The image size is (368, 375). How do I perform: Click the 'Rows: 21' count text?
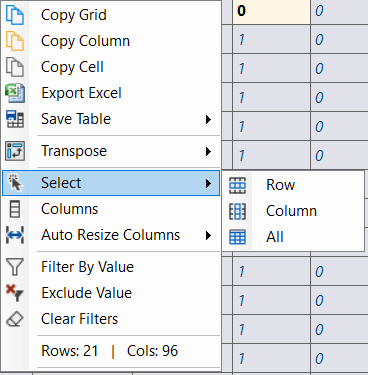pos(70,351)
